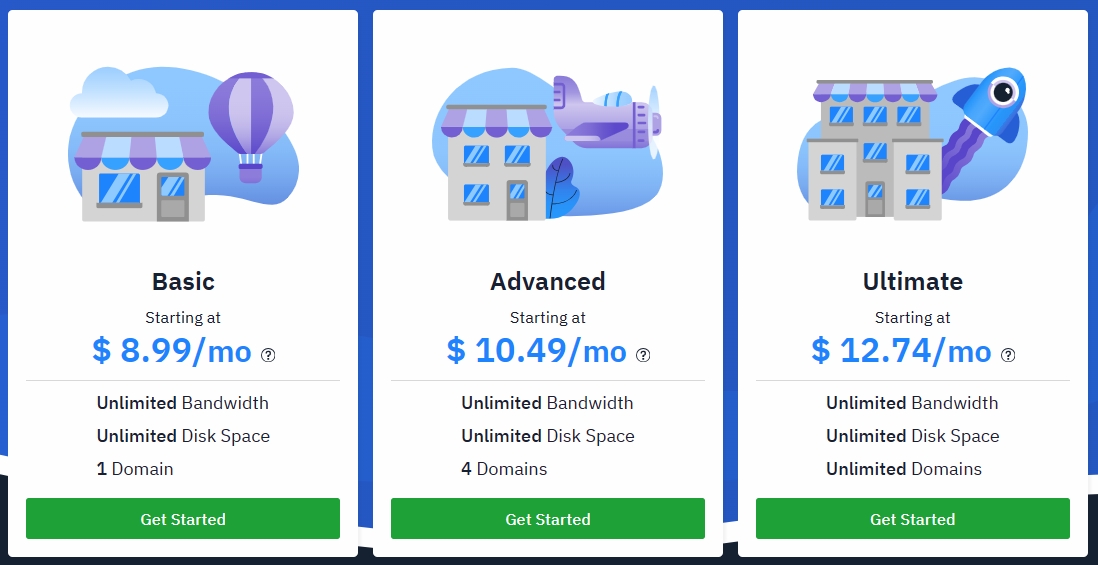Click the $ 12.74/mo price text
Image resolution: width=1098 pixels, height=565 pixels.
click(901, 350)
